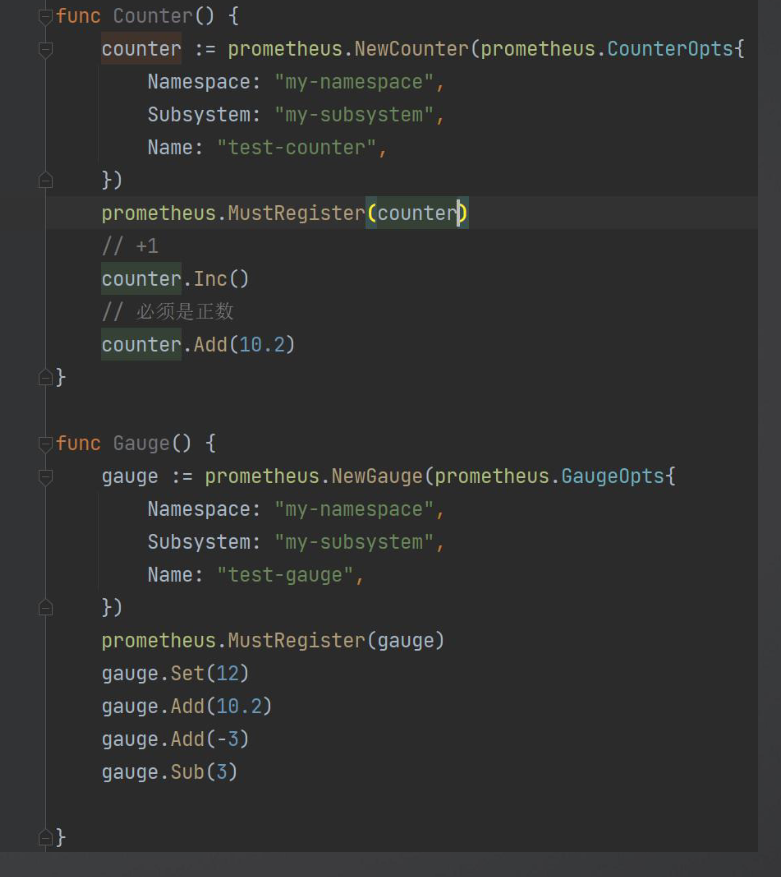The width and height of the screenshot is (781, 877).
Task: Collapse the NewGauge GaugeOpts block fold
Action: (45, 477)
